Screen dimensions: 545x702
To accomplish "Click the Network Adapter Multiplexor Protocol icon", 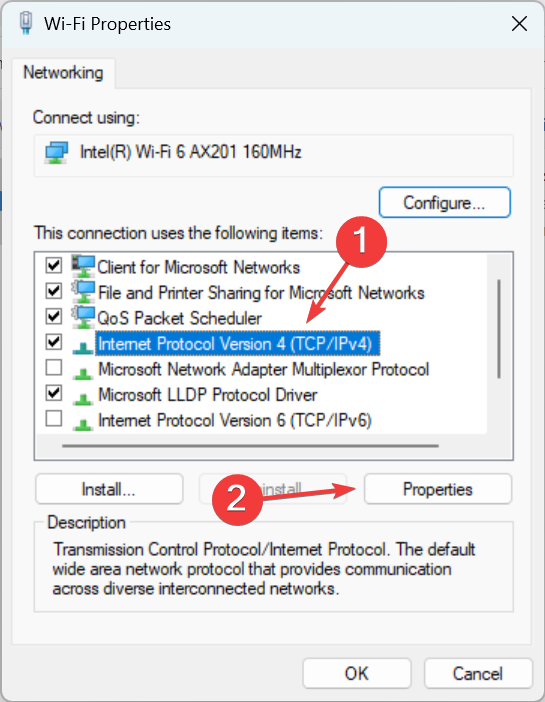I will [x=83, y=372].
